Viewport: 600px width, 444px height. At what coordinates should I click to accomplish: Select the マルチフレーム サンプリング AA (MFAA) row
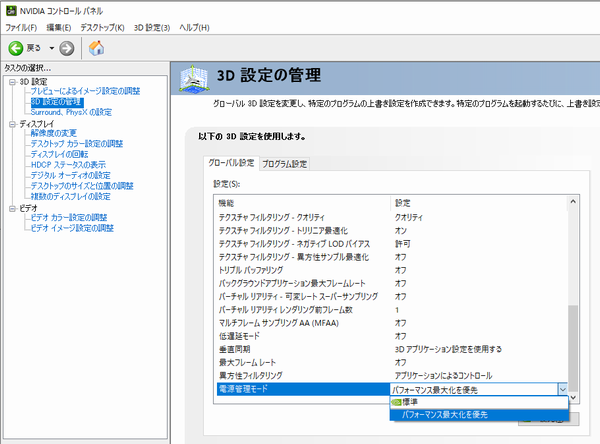tap(392, 323)
